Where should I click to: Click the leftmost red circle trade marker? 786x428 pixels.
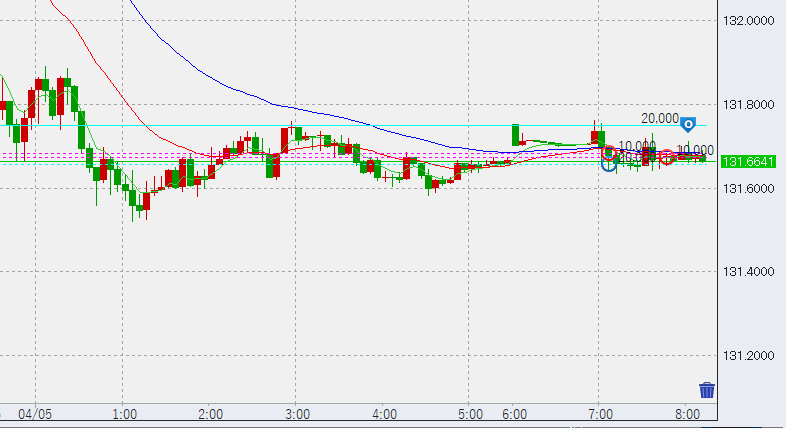[x=608, y=153]
